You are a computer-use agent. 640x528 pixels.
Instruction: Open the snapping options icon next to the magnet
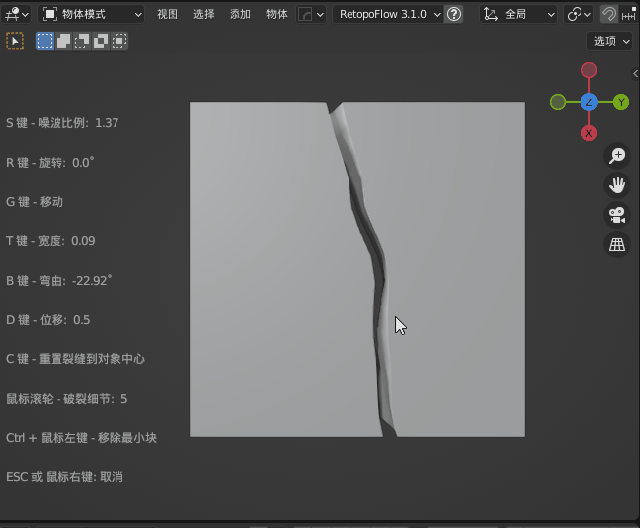[x=629, y=15]
